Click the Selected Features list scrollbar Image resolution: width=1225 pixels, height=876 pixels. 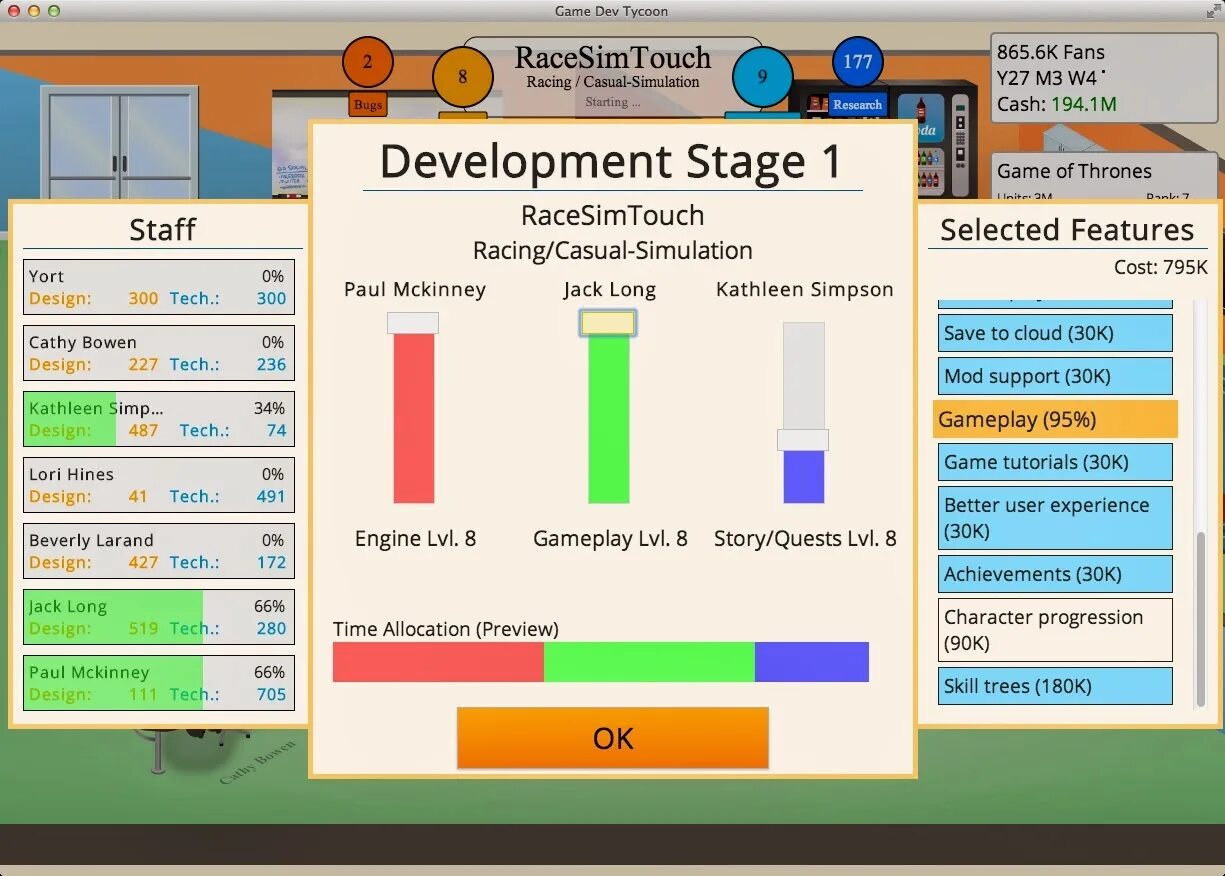(x=1201, y=618)
